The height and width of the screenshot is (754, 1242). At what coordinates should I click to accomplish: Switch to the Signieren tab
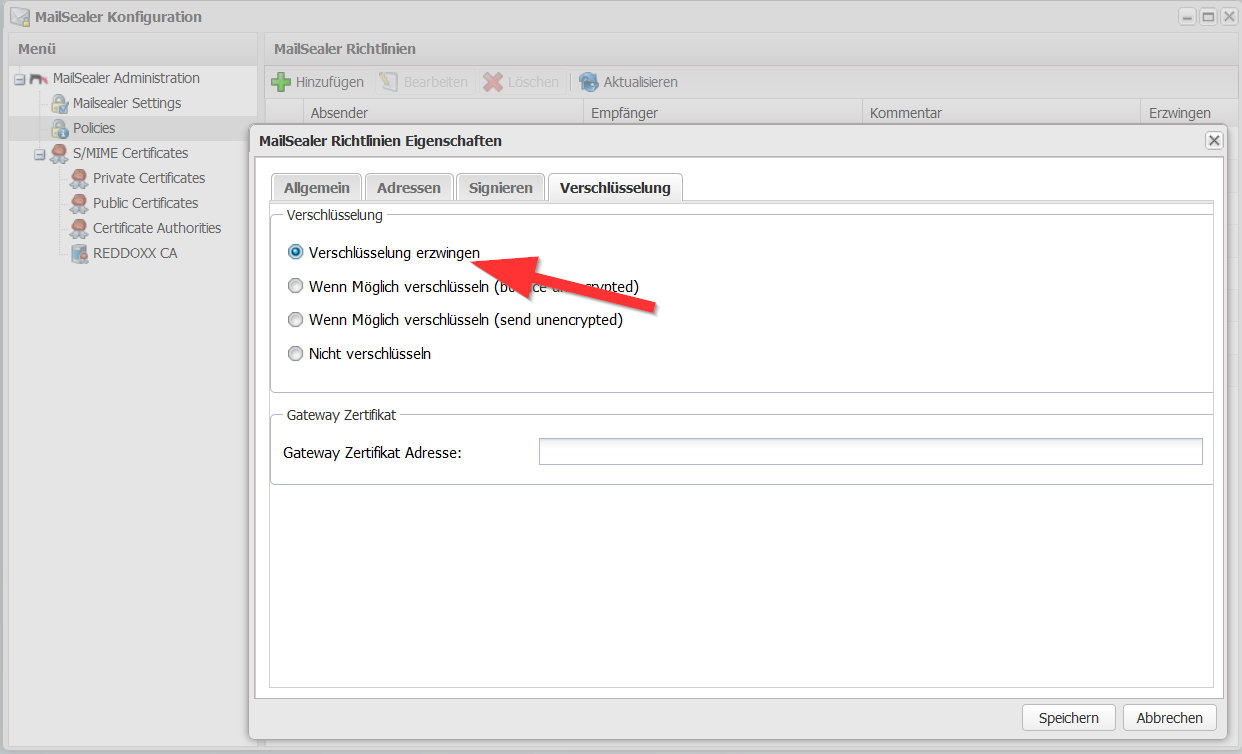(x=500, y=188)
